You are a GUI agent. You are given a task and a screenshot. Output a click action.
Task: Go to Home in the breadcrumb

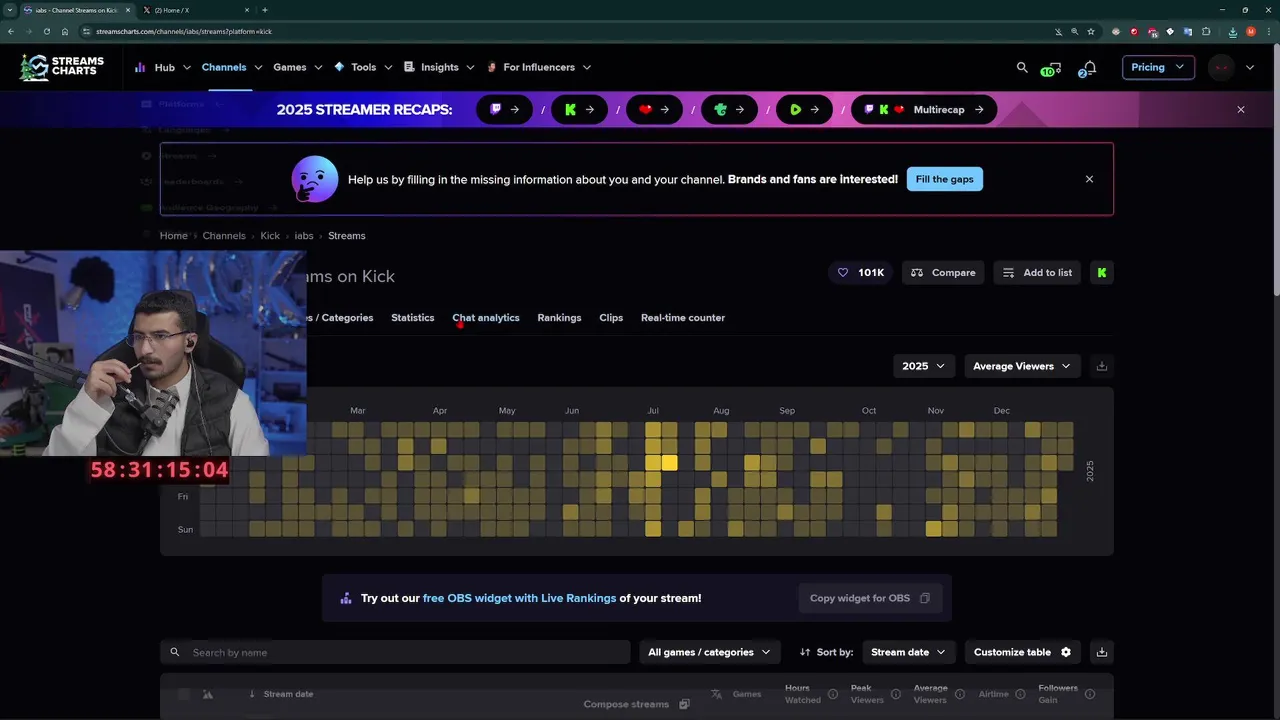click(x=174, y=236)
